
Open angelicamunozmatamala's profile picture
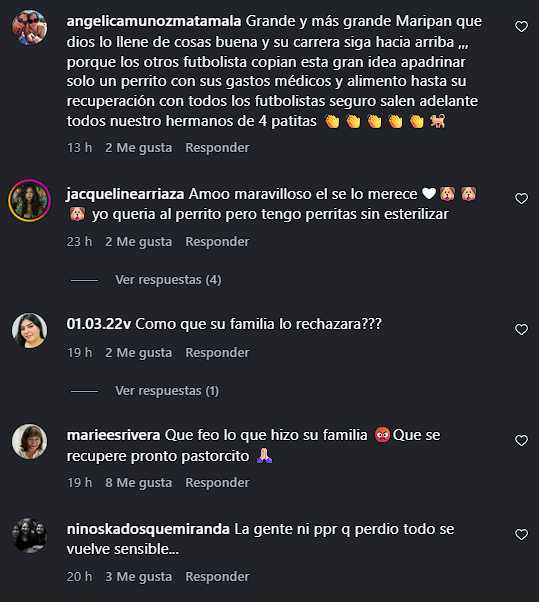click(30, 27)
